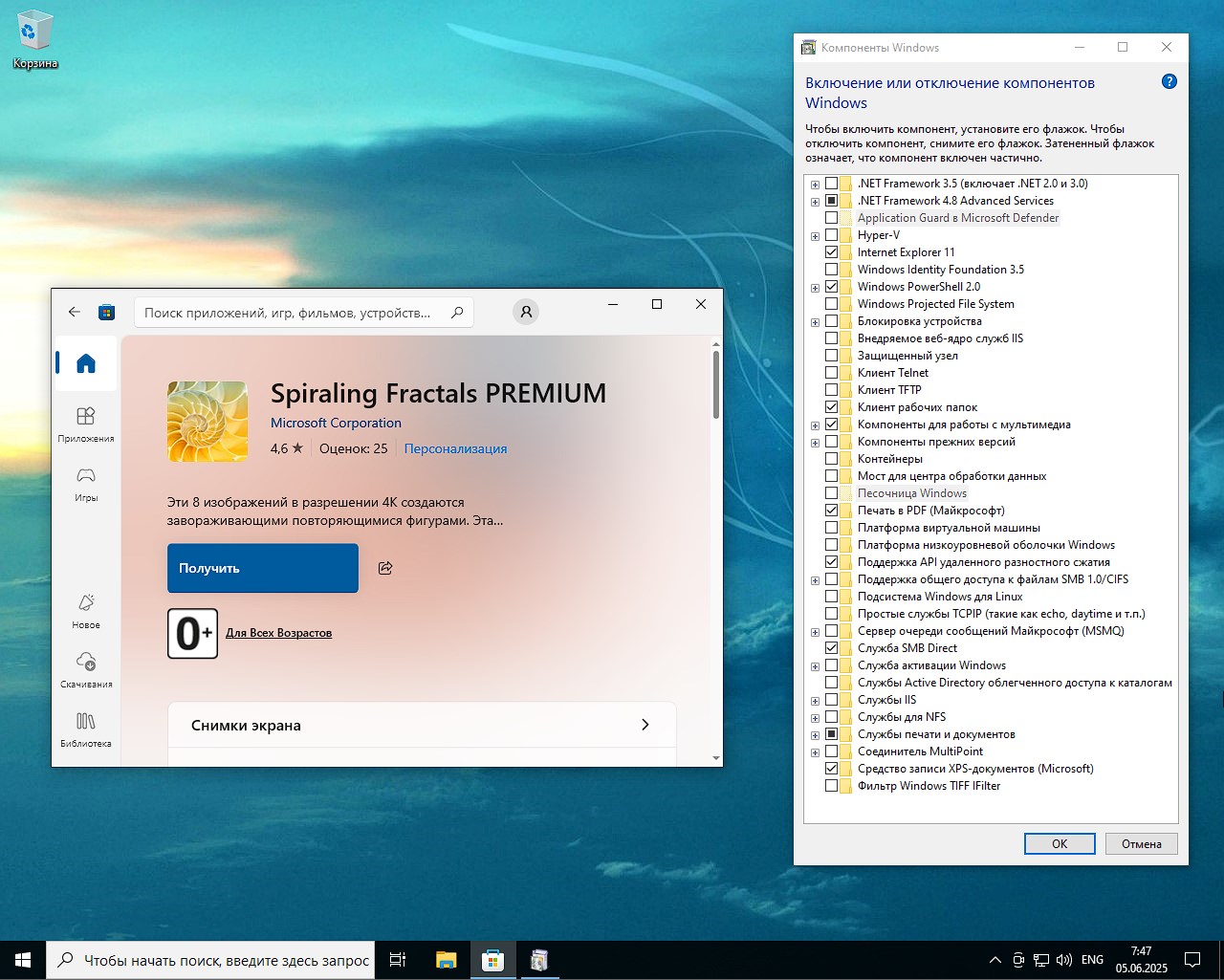
Task: Expand Блокировка устройства node
Action: pos(815,322)
